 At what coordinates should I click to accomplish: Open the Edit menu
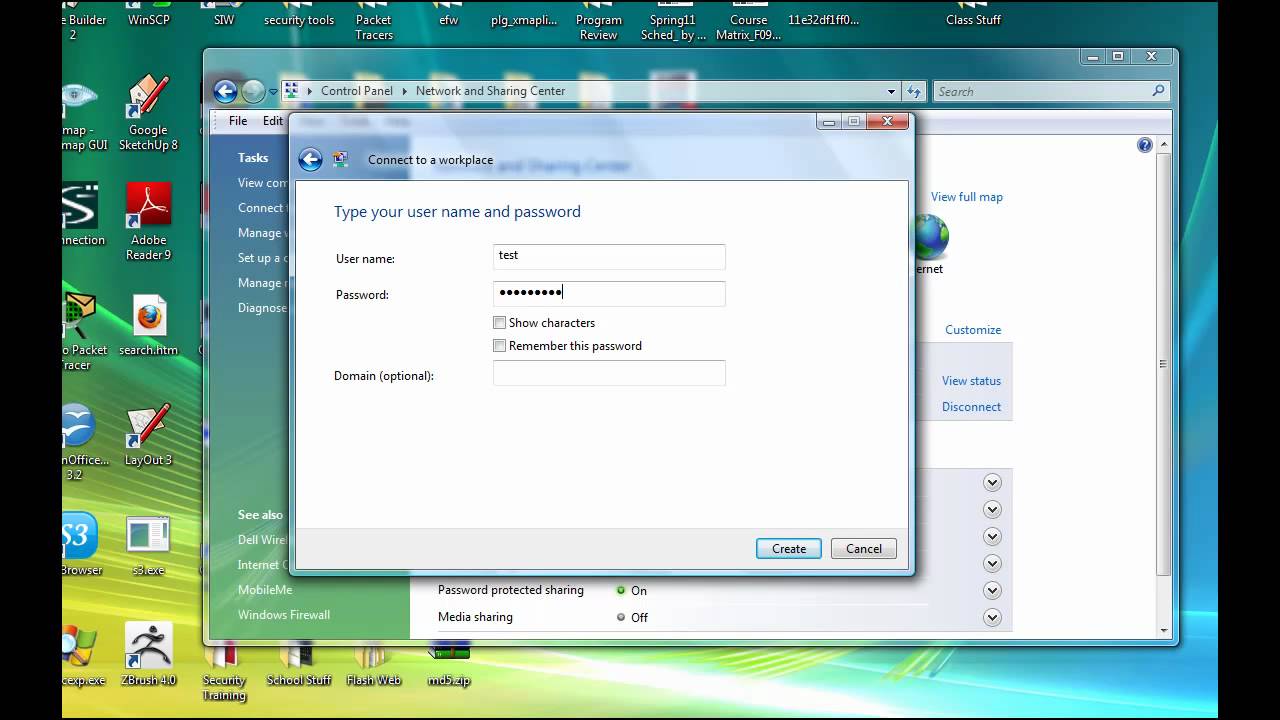tap(273, 121)
